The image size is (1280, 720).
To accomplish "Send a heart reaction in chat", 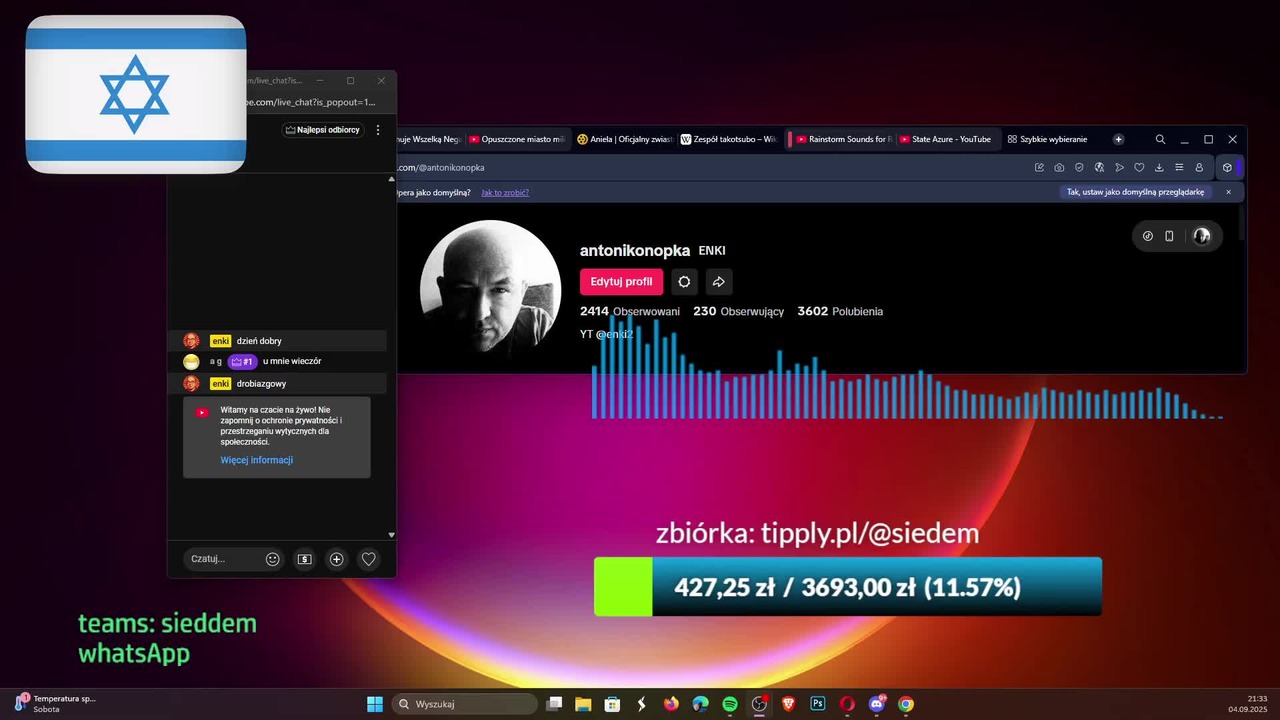I will tap(368, 559).
